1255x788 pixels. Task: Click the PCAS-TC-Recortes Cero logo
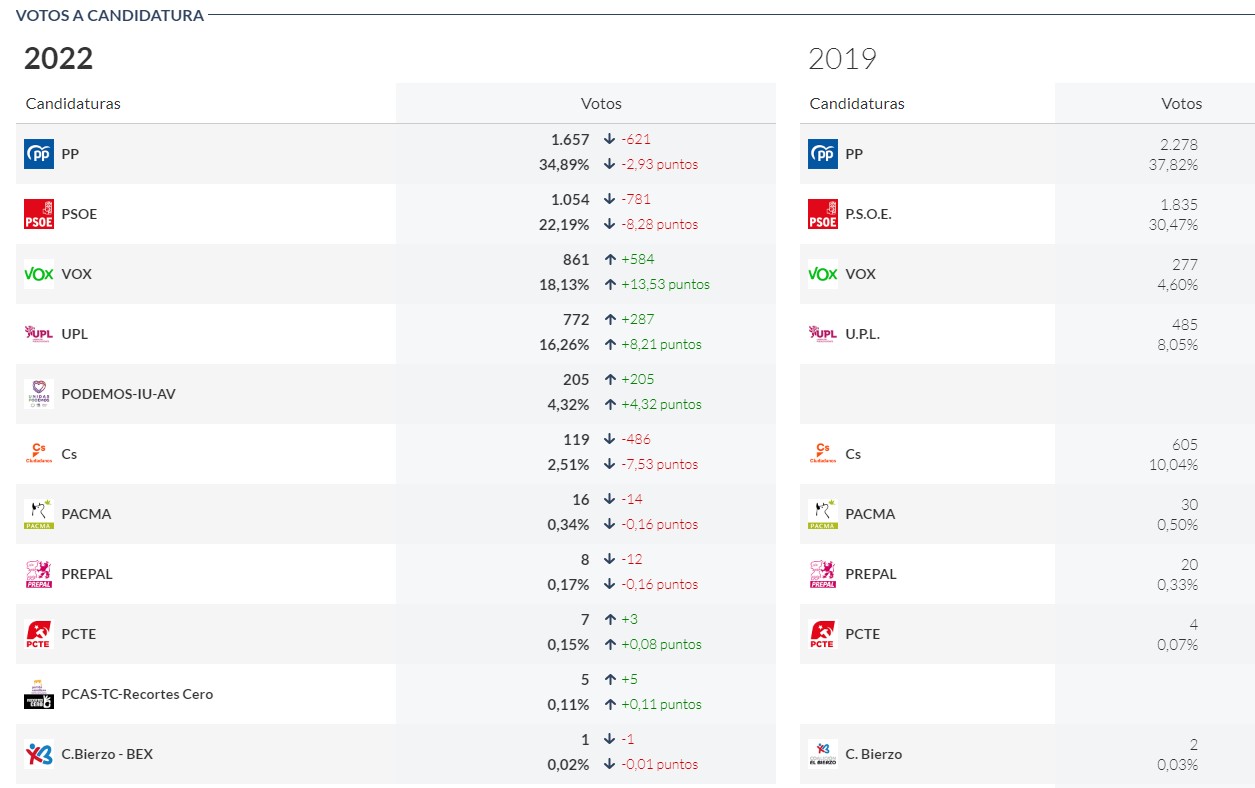point(39,694)
